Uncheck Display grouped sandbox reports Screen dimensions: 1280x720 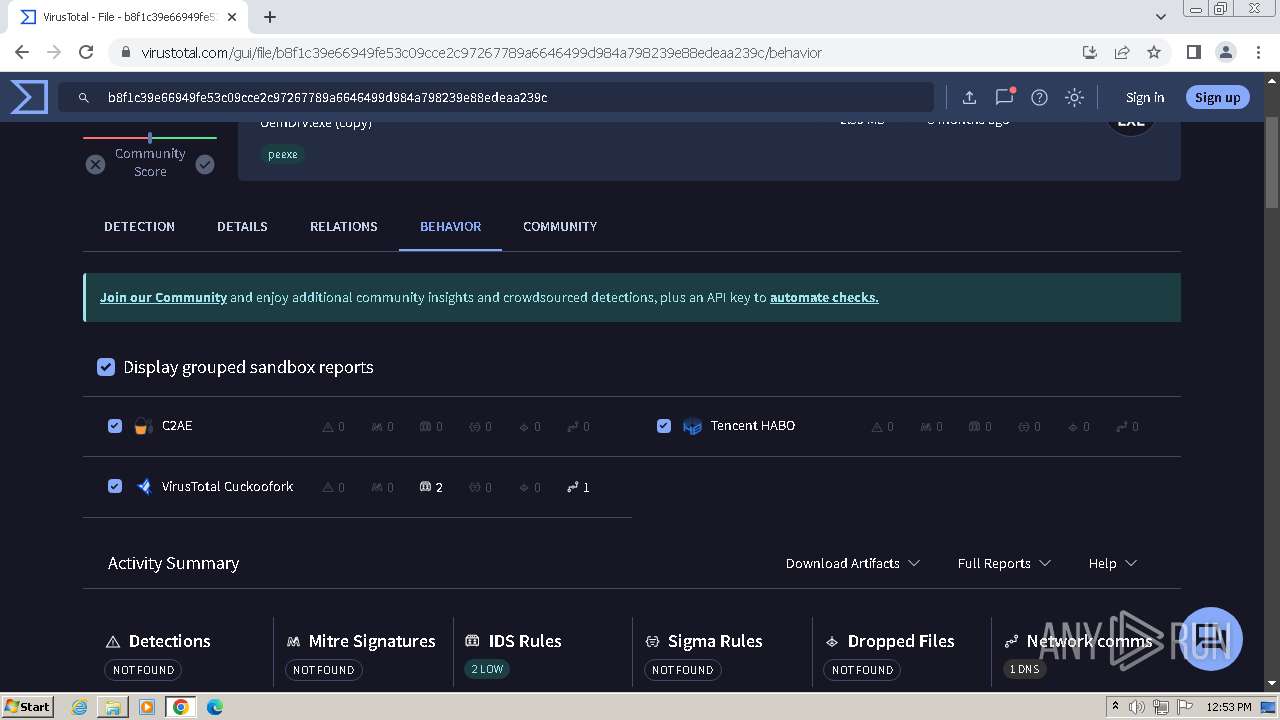point(106,367)
